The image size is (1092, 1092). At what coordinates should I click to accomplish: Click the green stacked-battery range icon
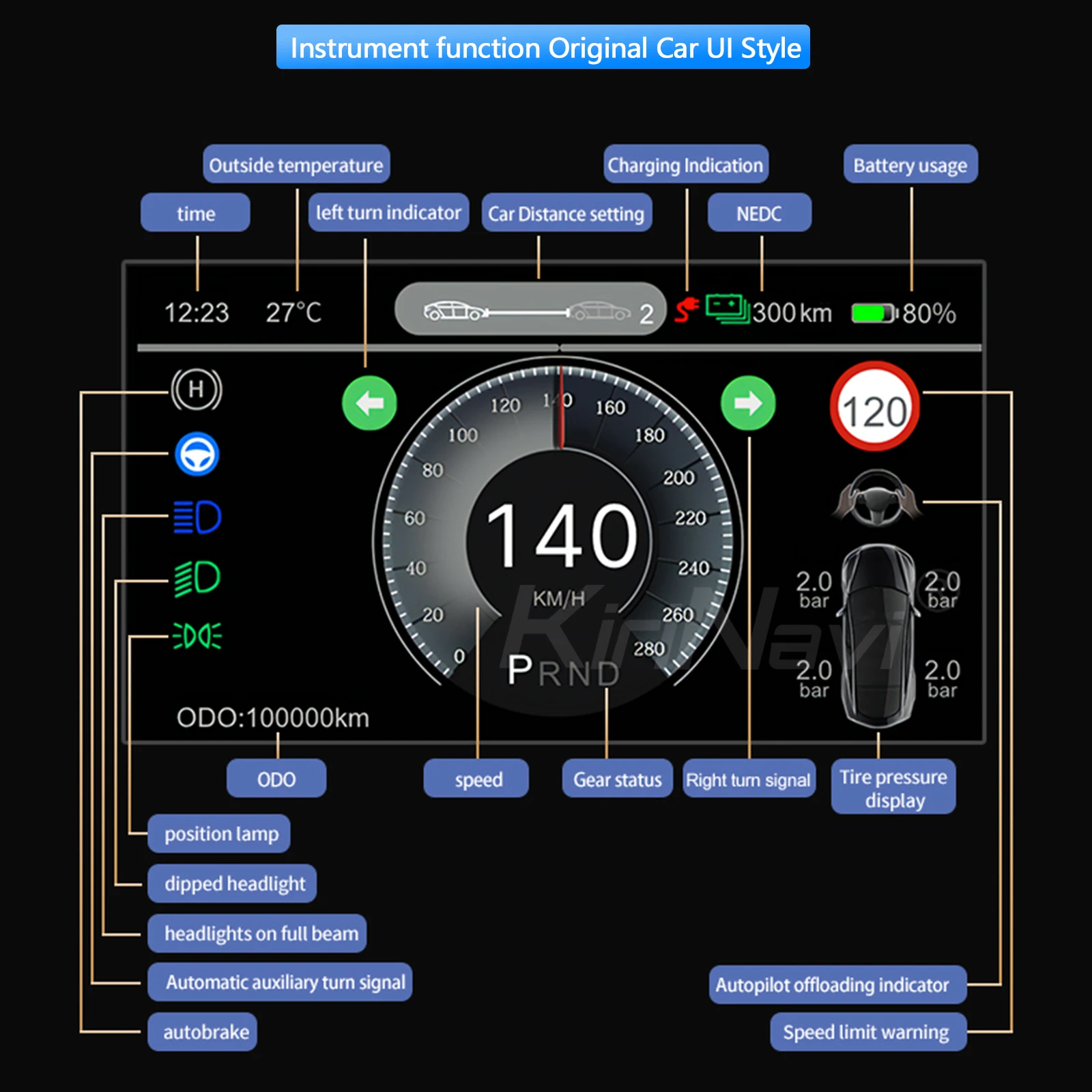(x=728, y=309)
